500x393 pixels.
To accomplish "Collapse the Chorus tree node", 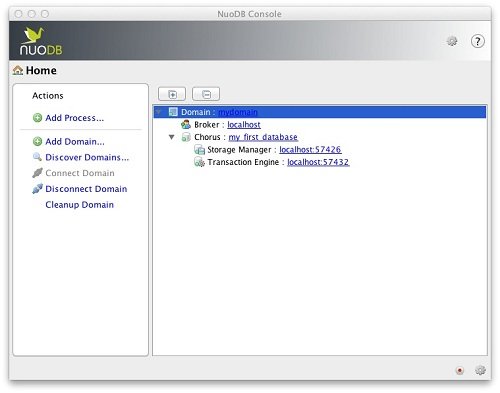I will point(172,137).
